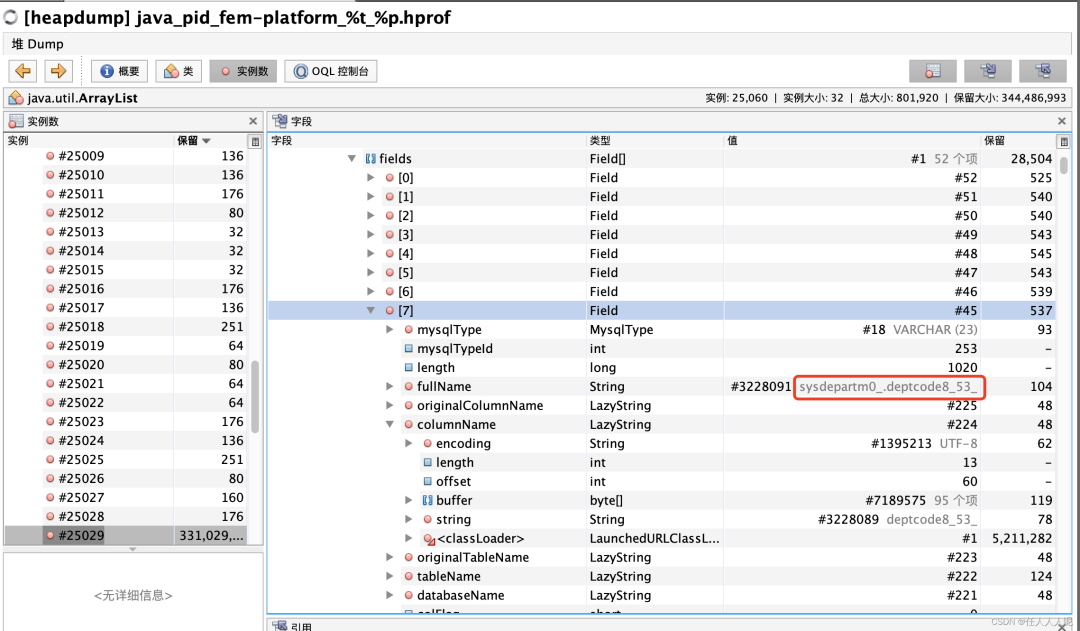The image size is (1080, 631).
Task: Click the red circle icon of [7]
Action: coord(390,311)
